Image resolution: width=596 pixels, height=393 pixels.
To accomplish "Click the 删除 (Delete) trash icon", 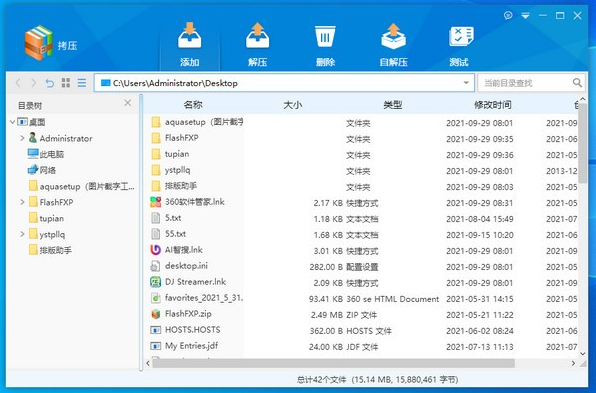I will tap(325, 36).
